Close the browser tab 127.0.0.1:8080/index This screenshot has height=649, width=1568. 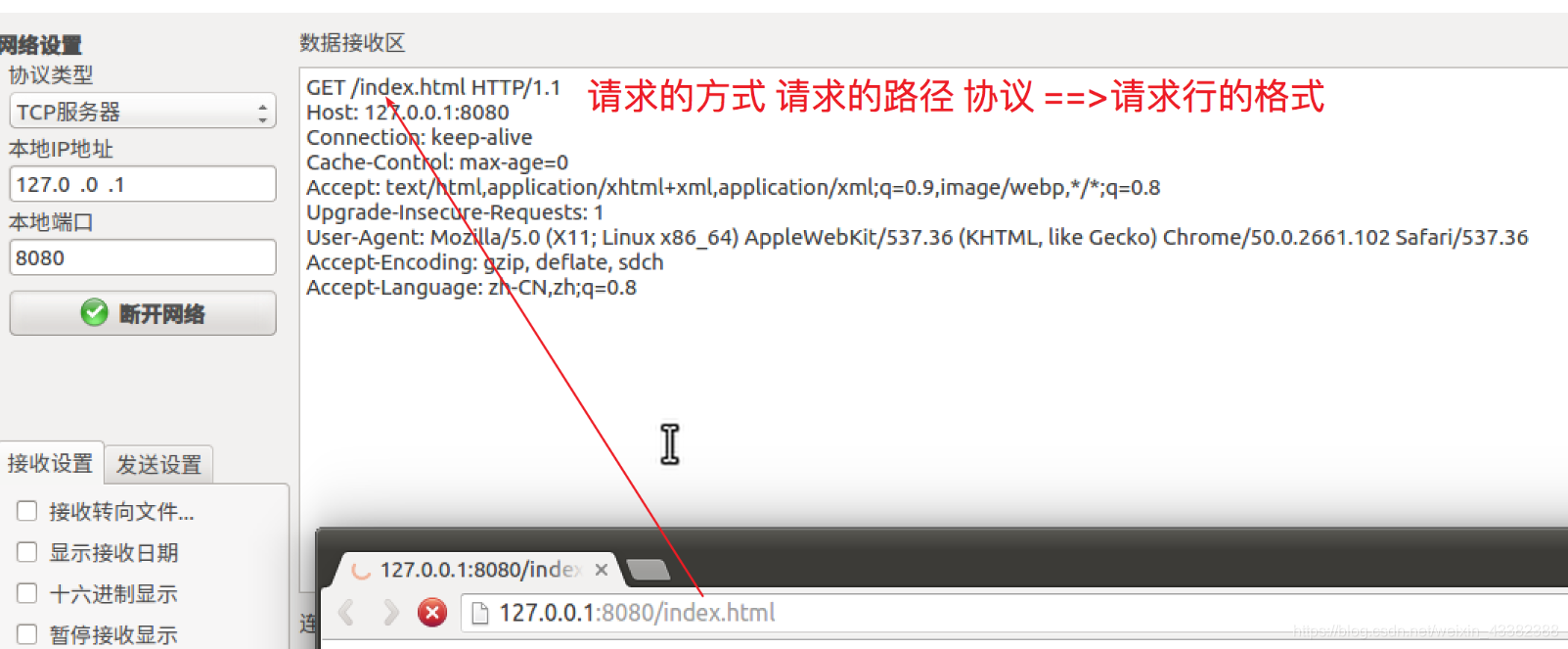602,570
